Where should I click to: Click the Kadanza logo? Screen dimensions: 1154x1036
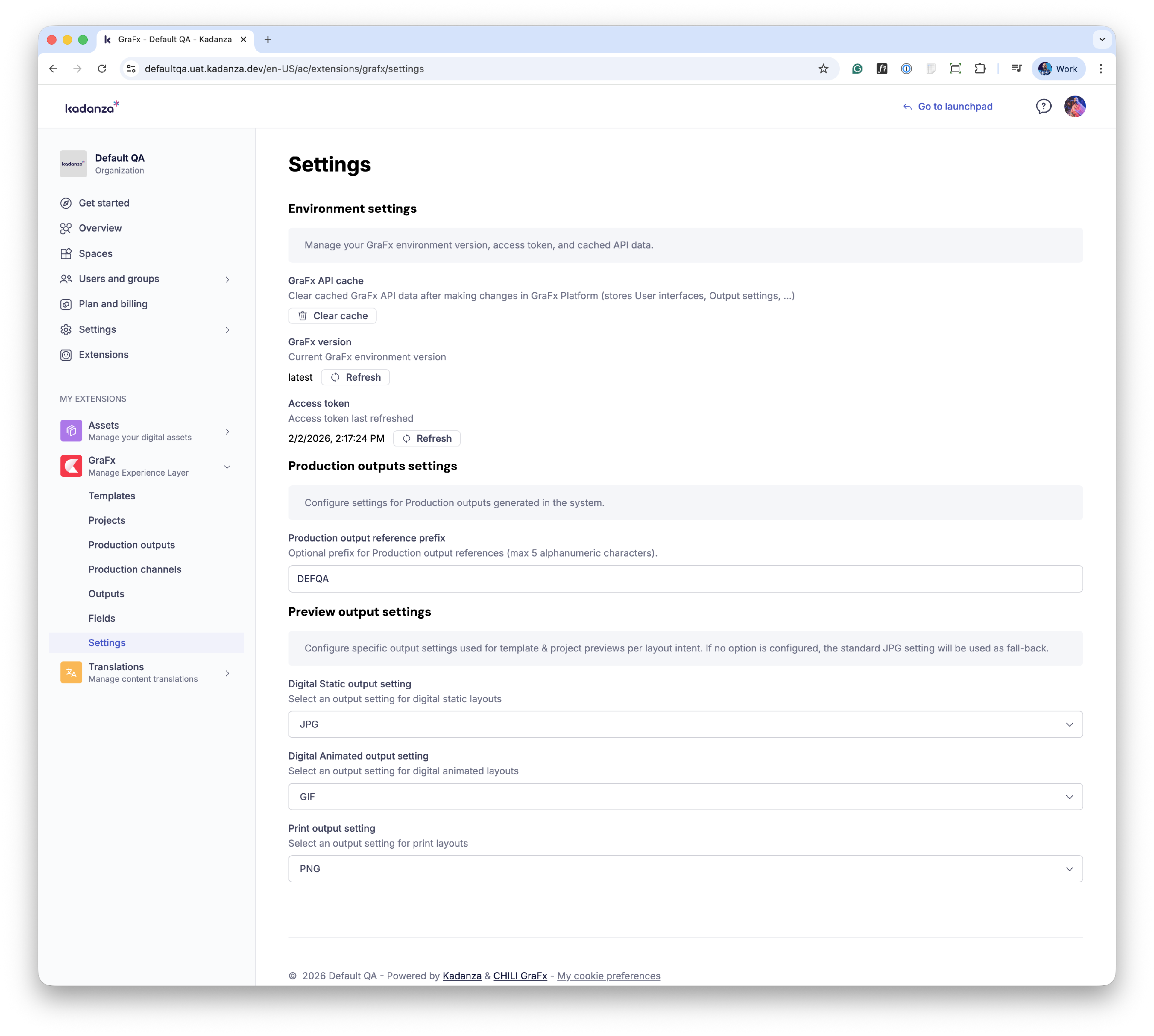(x=92, y=107)
